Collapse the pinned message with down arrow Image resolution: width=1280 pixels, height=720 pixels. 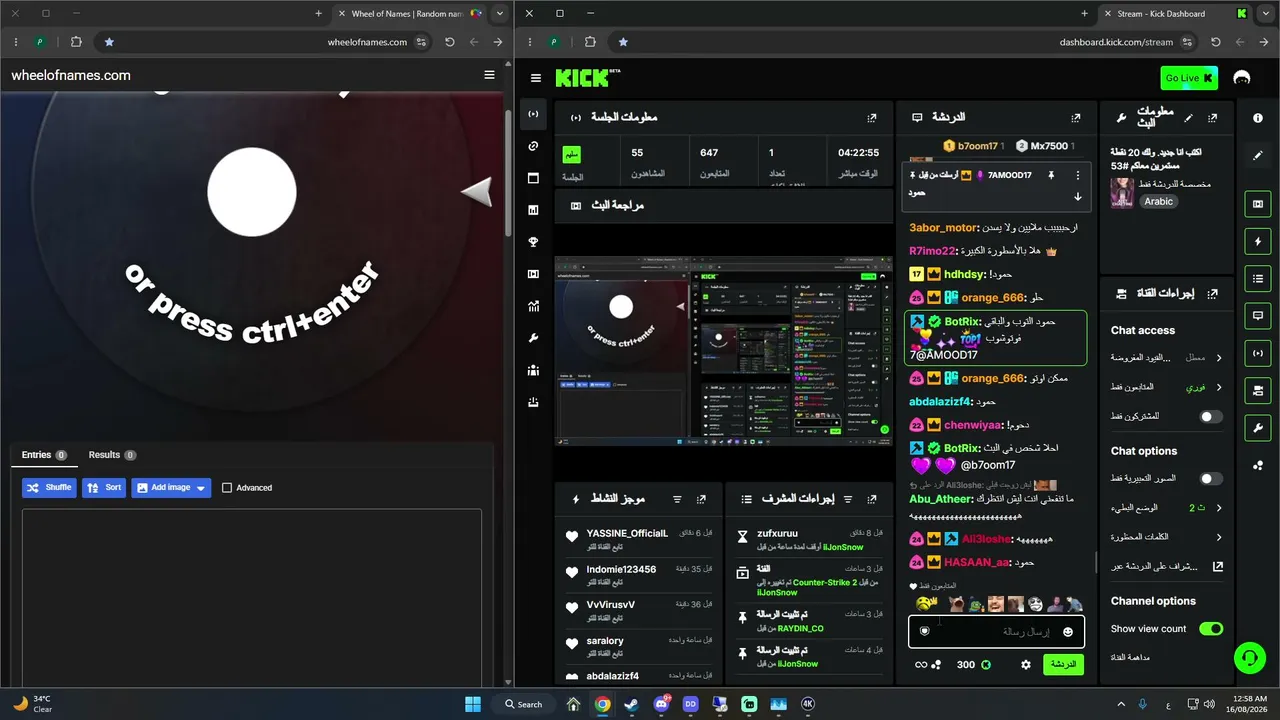tap(1078, 197)
